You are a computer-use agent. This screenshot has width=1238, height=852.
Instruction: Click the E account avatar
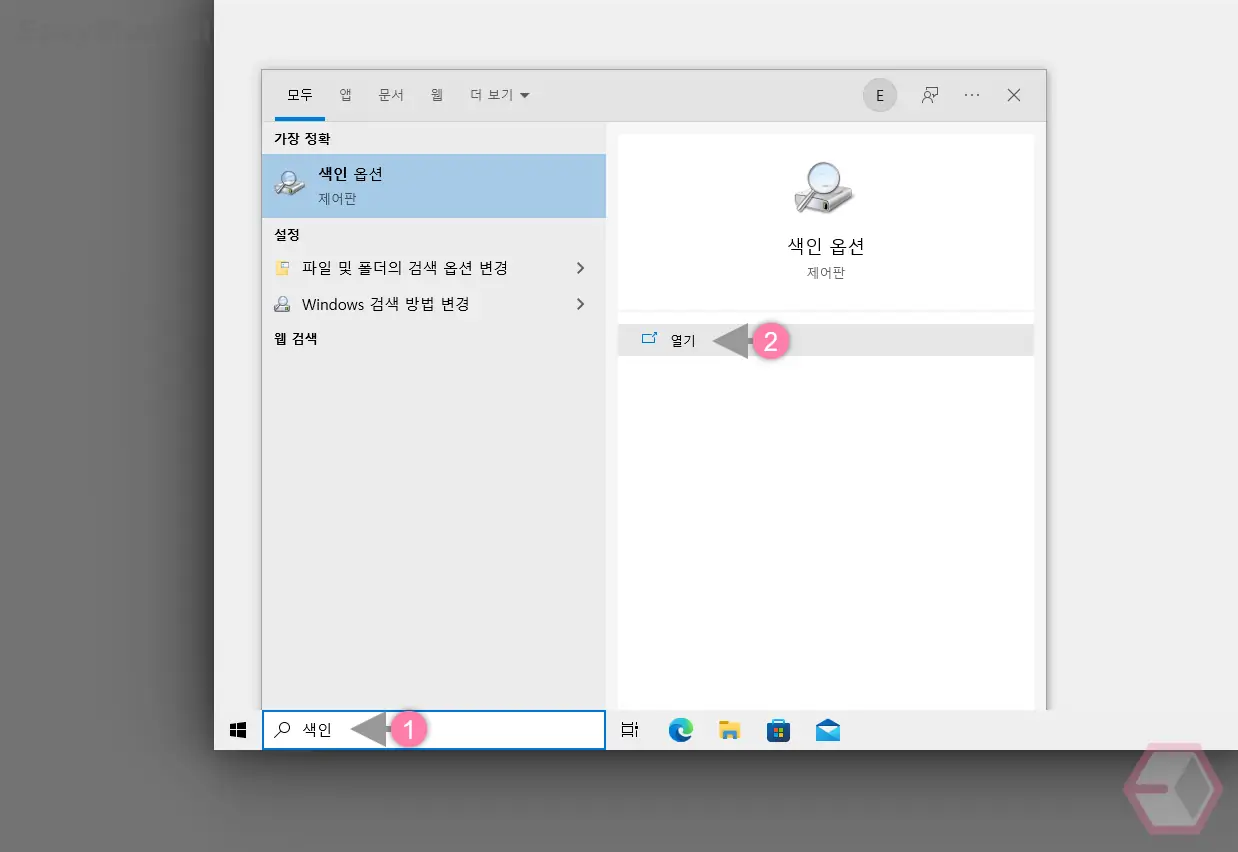(880, 95)
